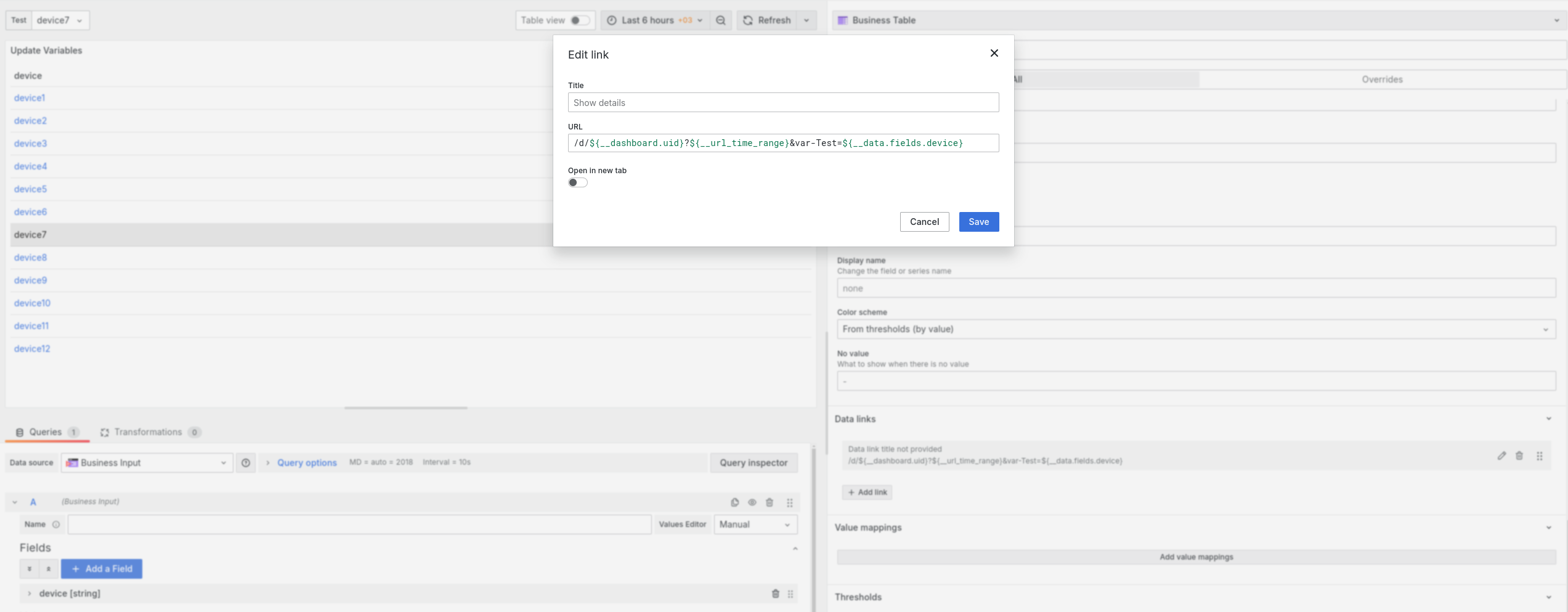Click inside the Title field showing Show details
1568x612 pixels.
tap(782, 102)
